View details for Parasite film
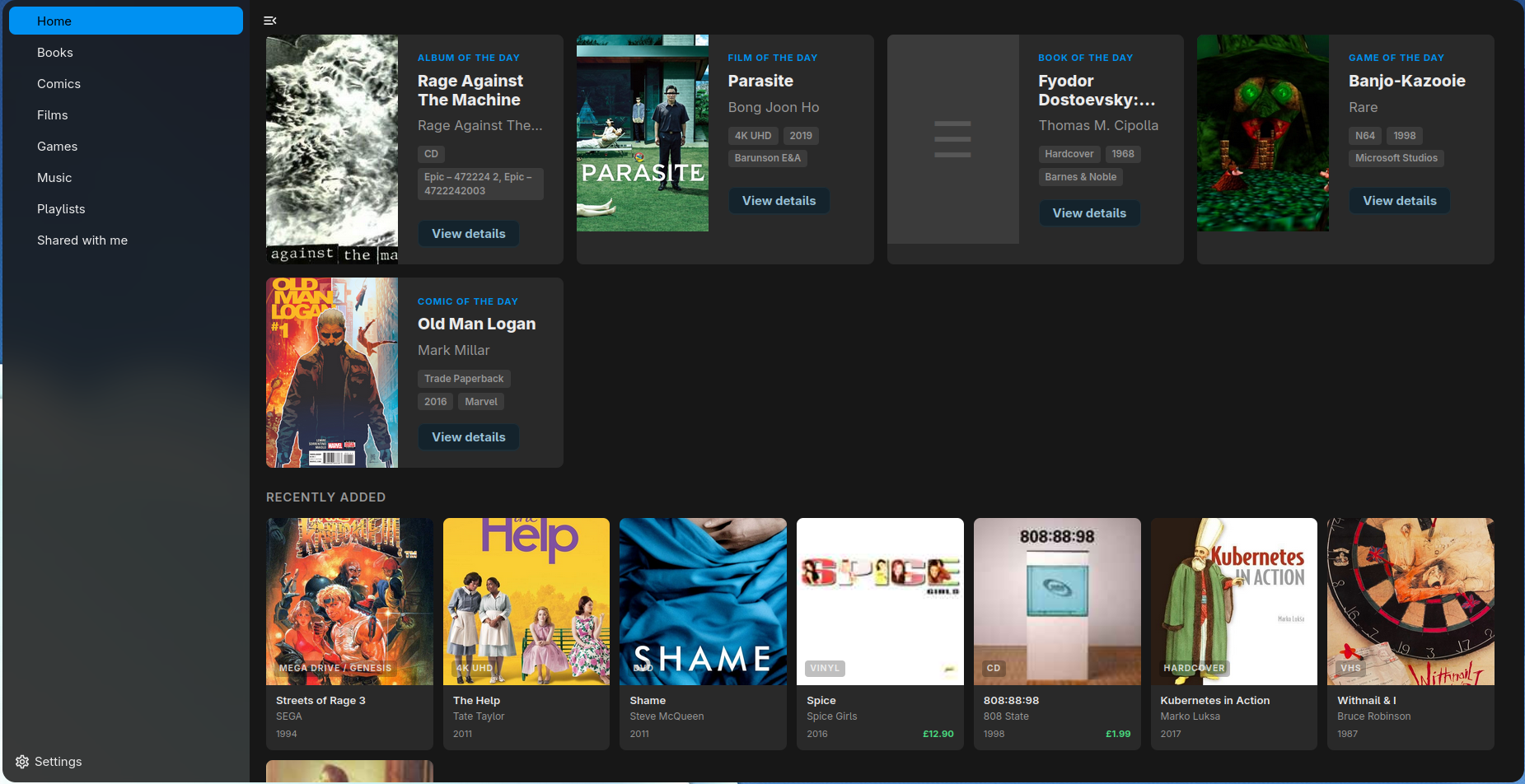This screenshot has height=784, width=1525. (779, 201)
